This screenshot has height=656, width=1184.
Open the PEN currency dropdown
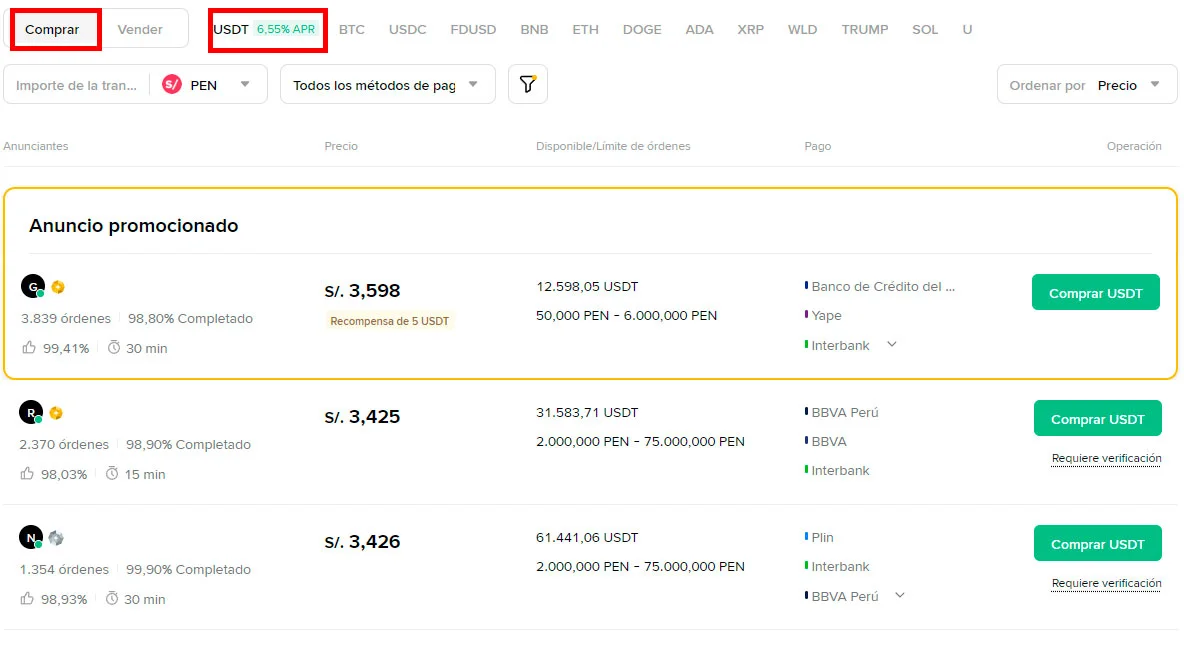click(x=208, y=85)
